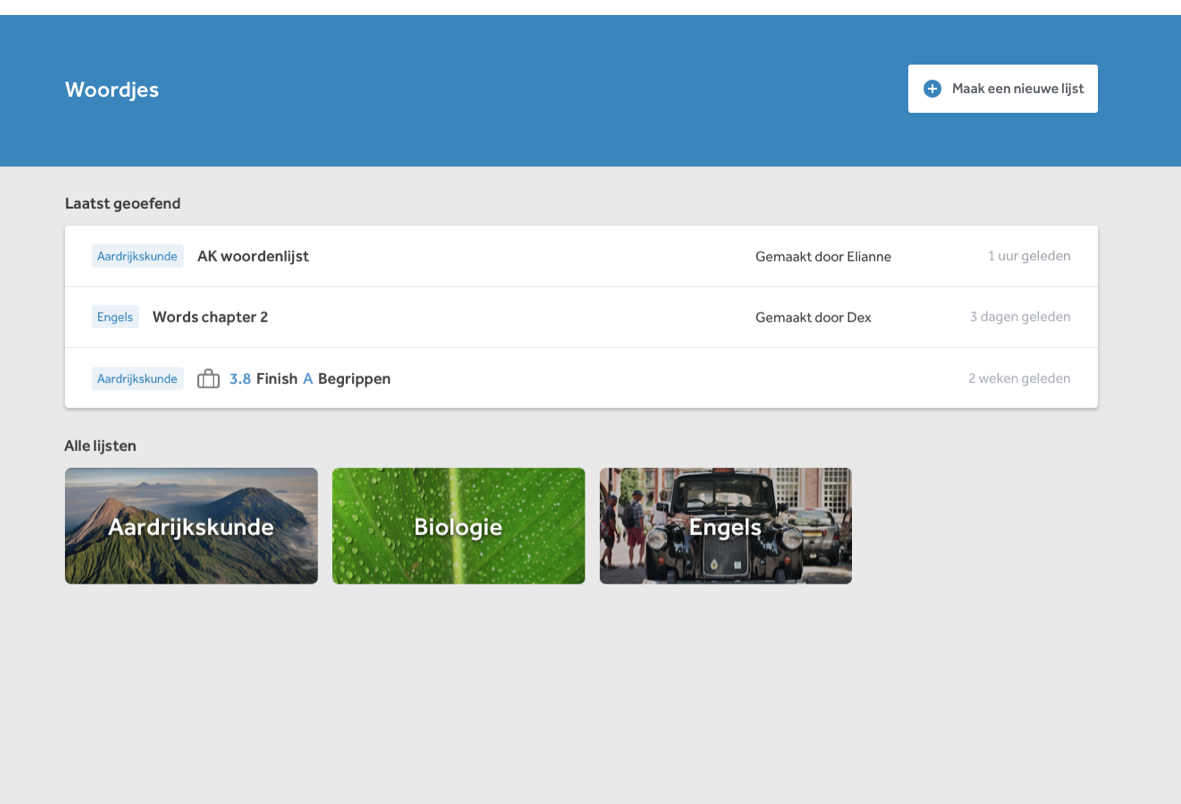Open the Aardrijkskunde mountain card

(x=191, y=526)
